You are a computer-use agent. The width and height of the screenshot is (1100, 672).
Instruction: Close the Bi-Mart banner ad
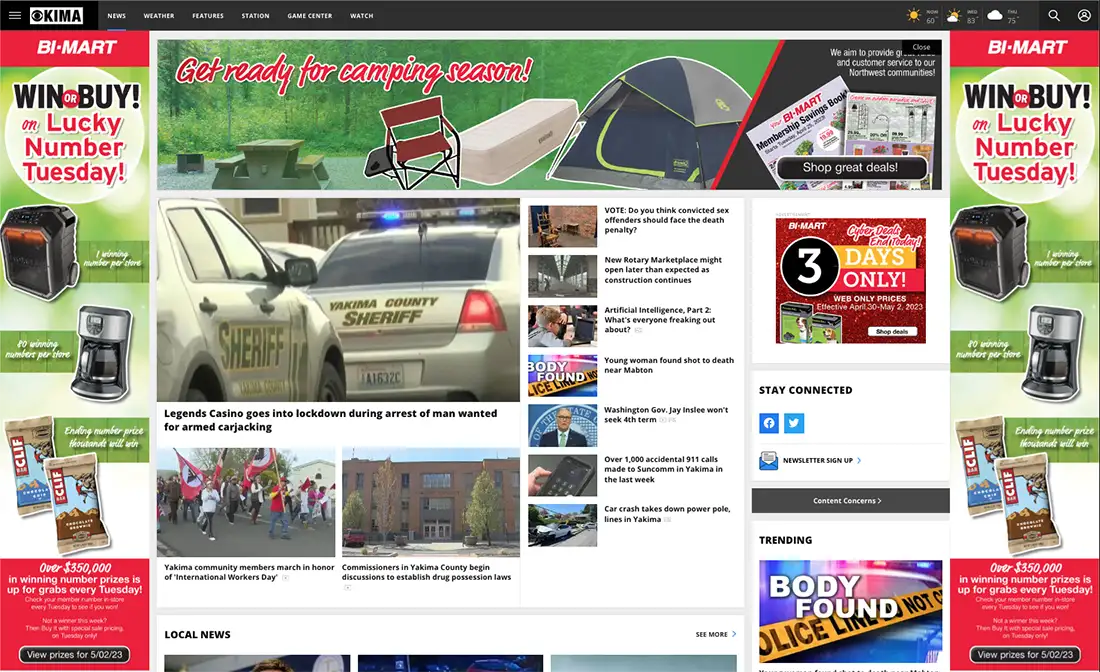pyautogui.click(x=921, y=47)
